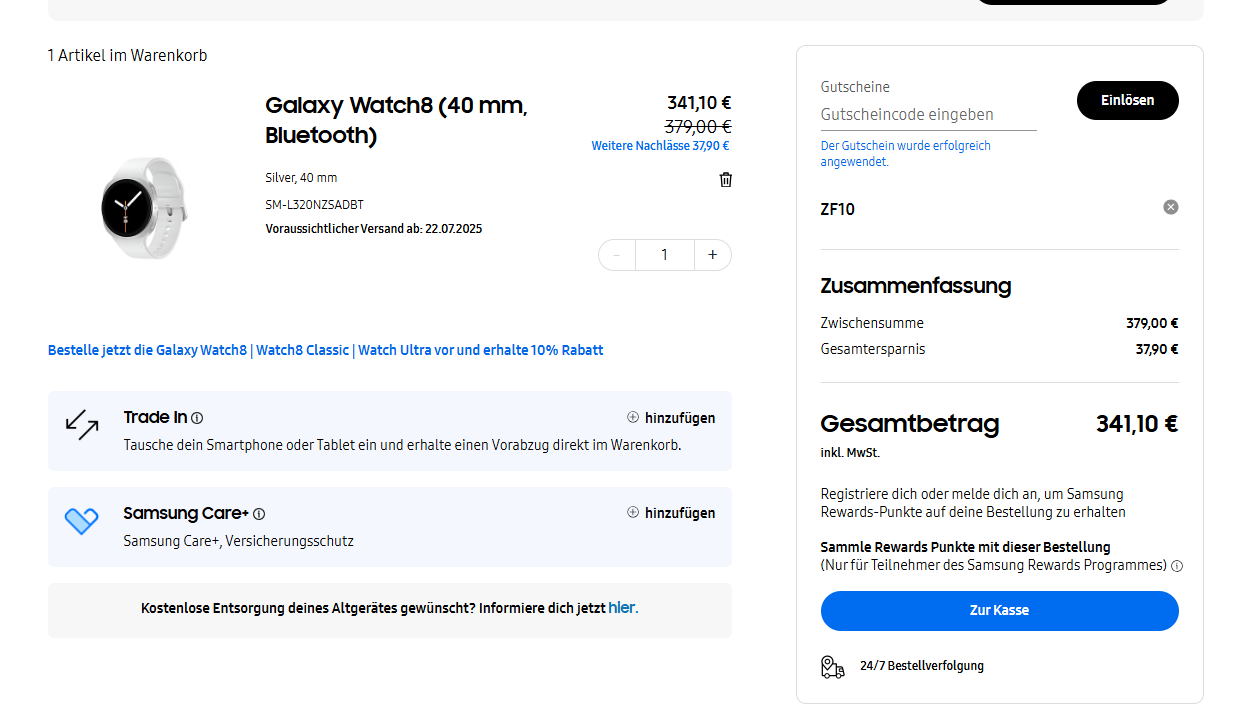The height and width of the screenshot is (709, 1259).
Task: Open Samsung Care+ info tooltip icon
Action: 259,514
